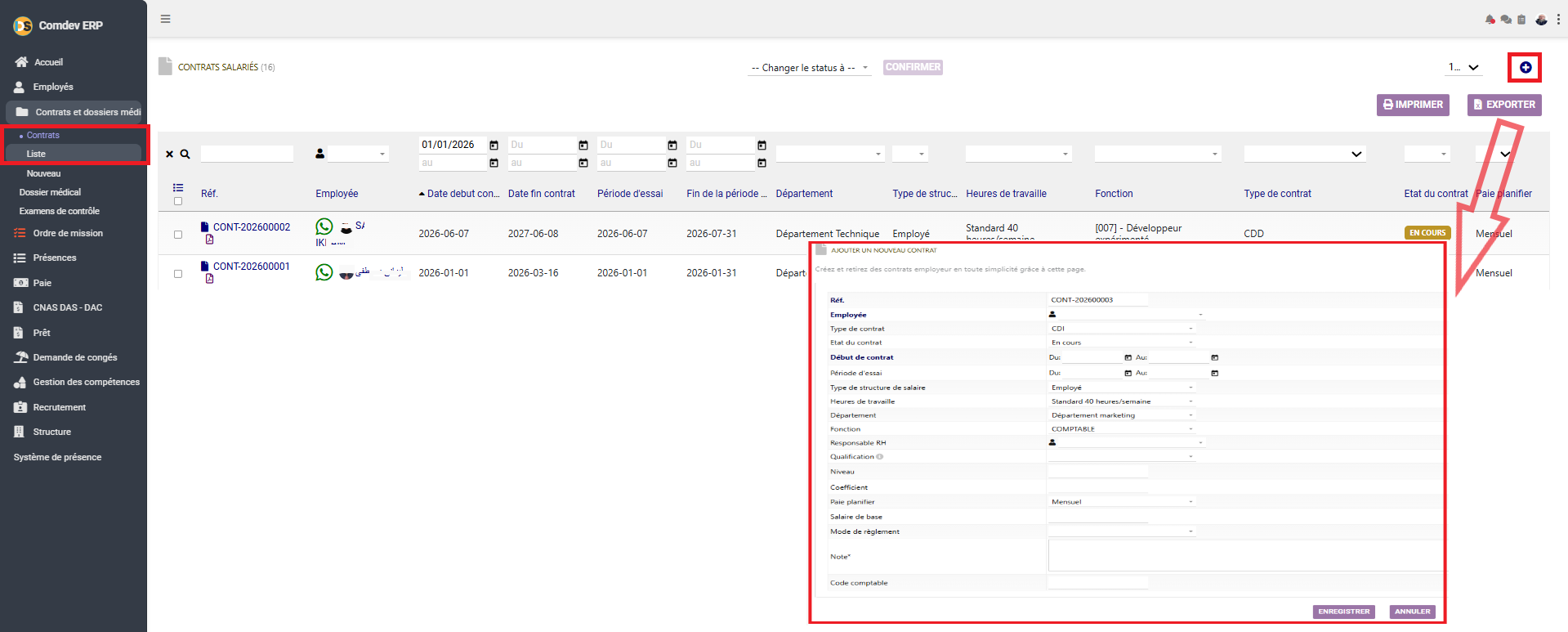Open the Employés sidebar section

point(53,87)
